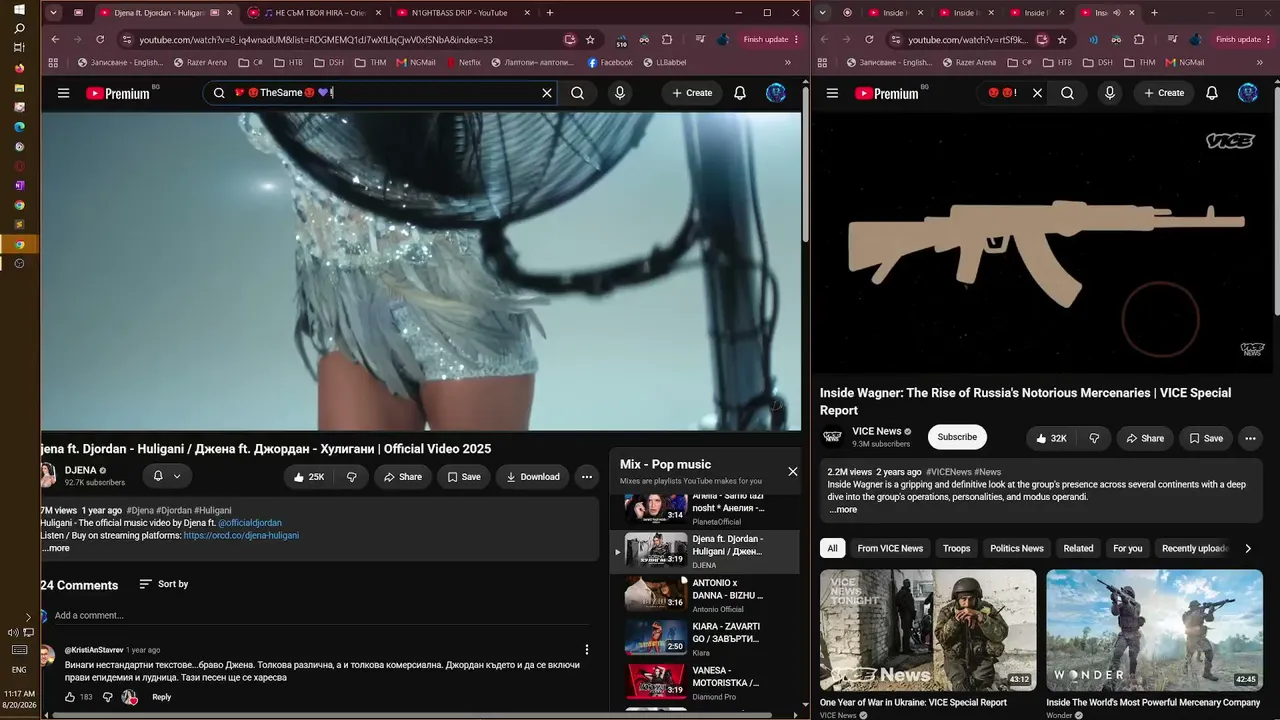Show hidden bookmarks chevron in the left browser

pos(787,62)
